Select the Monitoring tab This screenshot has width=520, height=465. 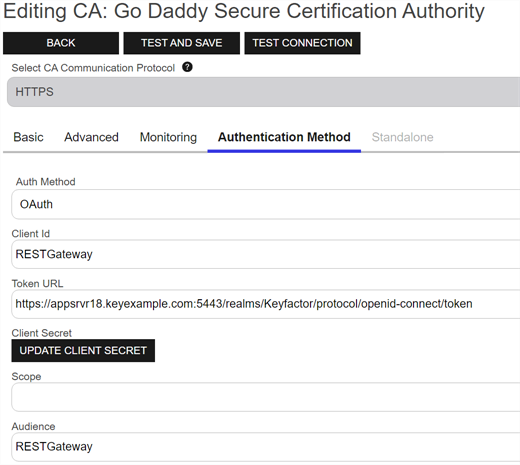pos(168,137)
